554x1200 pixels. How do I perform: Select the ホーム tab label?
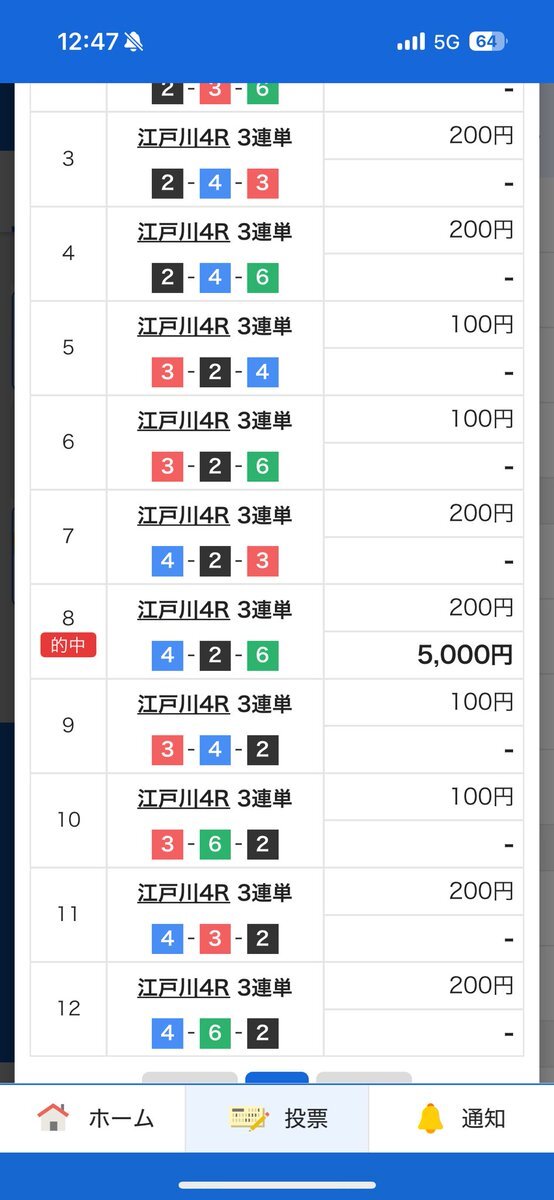pyautogui.click(x=122, y=1119)
